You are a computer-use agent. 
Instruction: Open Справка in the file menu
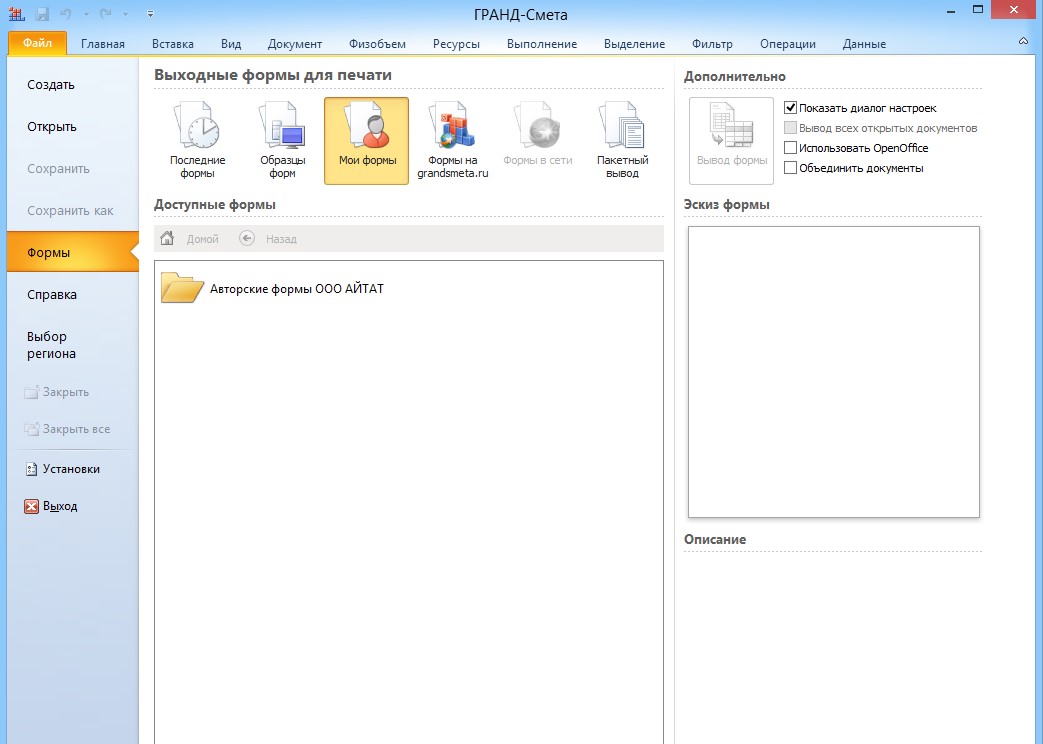(73, 294)
